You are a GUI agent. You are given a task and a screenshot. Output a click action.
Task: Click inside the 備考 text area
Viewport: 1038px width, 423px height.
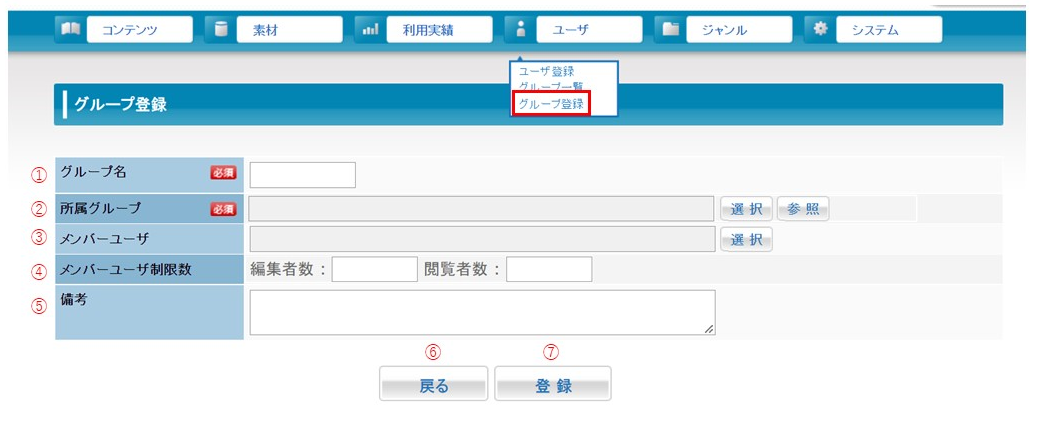click(x=482, y=312)
